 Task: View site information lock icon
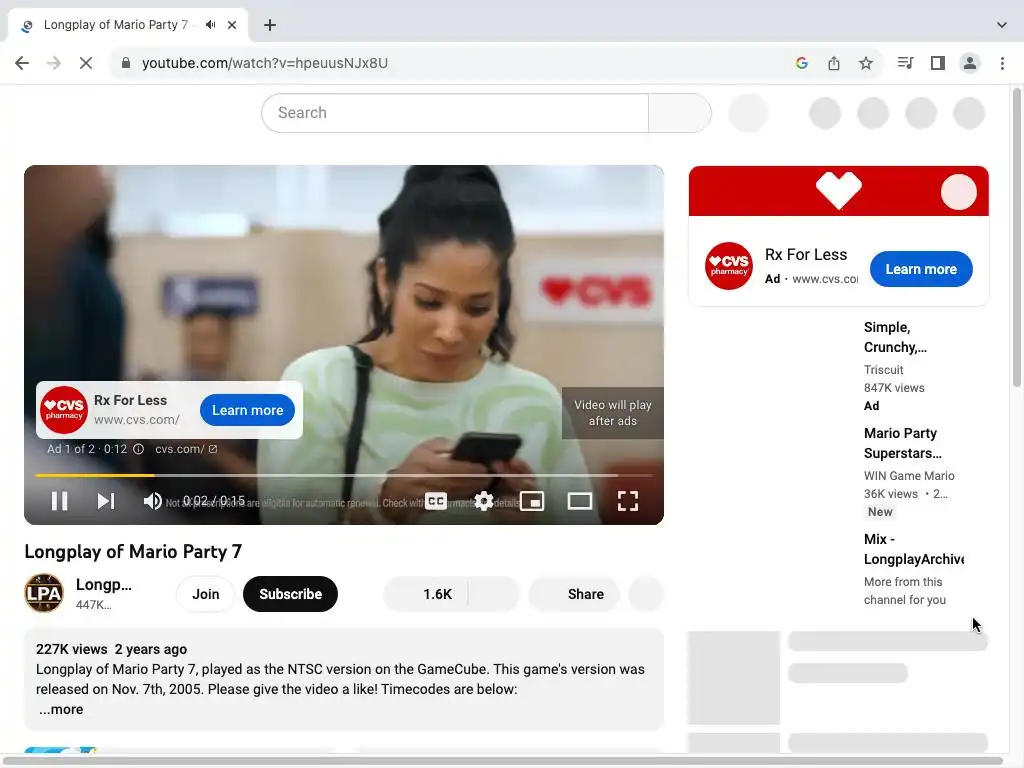tap(126, 63)
